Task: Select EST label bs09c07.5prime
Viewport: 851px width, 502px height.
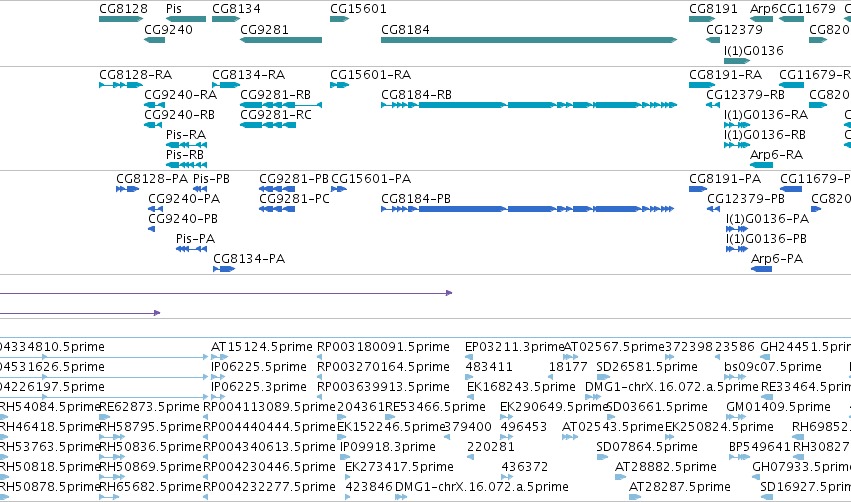Action: click(x=773, y=367)
